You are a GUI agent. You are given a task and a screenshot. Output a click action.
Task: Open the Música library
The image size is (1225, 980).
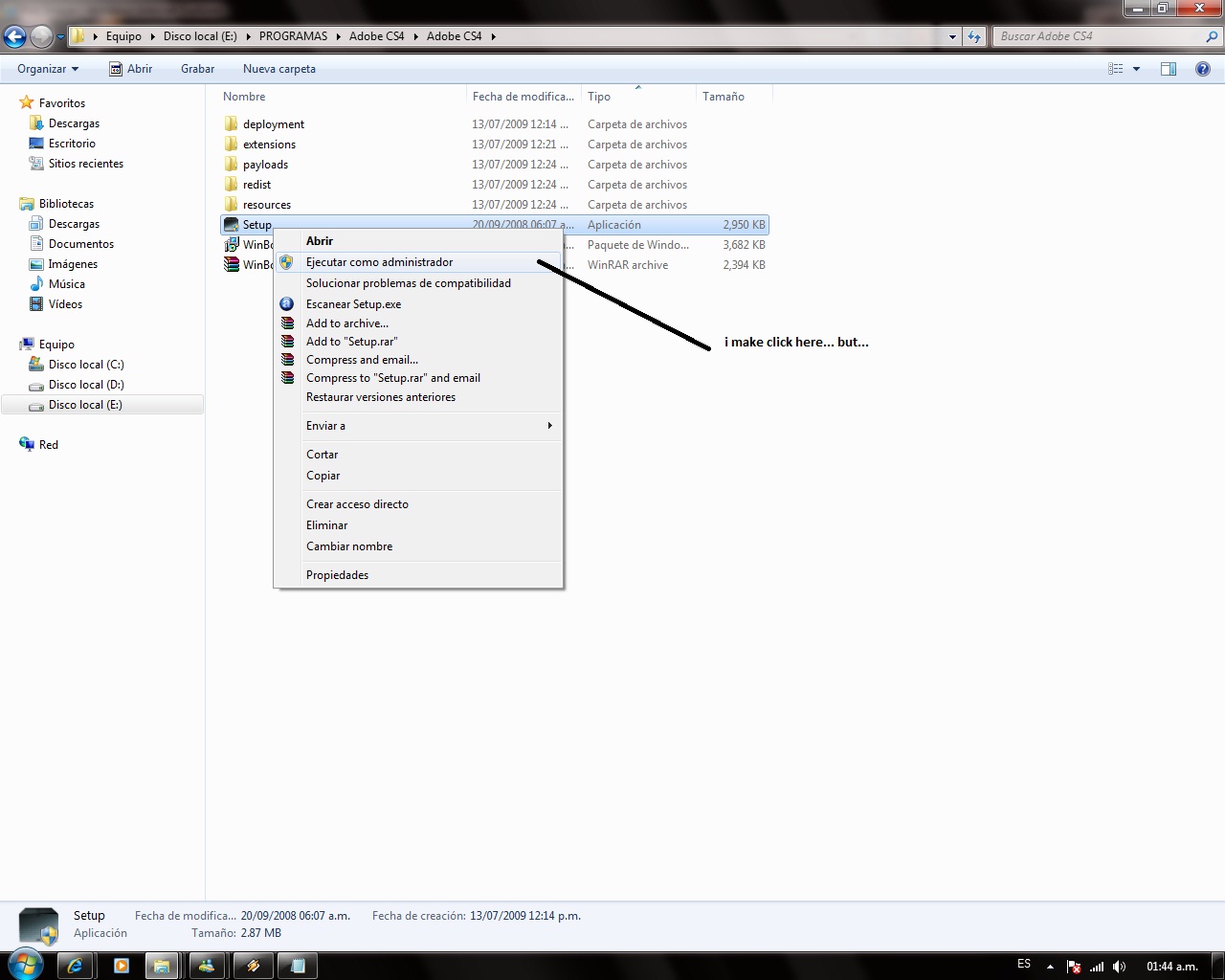tap(67, 284)
